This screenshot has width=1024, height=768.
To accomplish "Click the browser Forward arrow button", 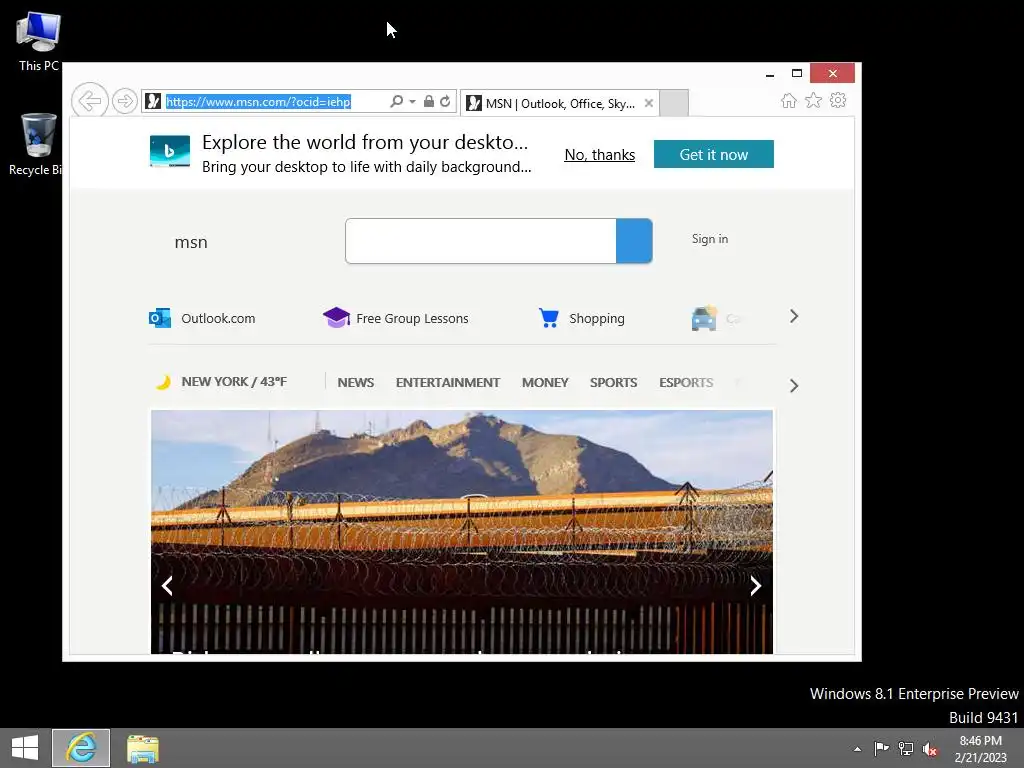I will 124,101.
